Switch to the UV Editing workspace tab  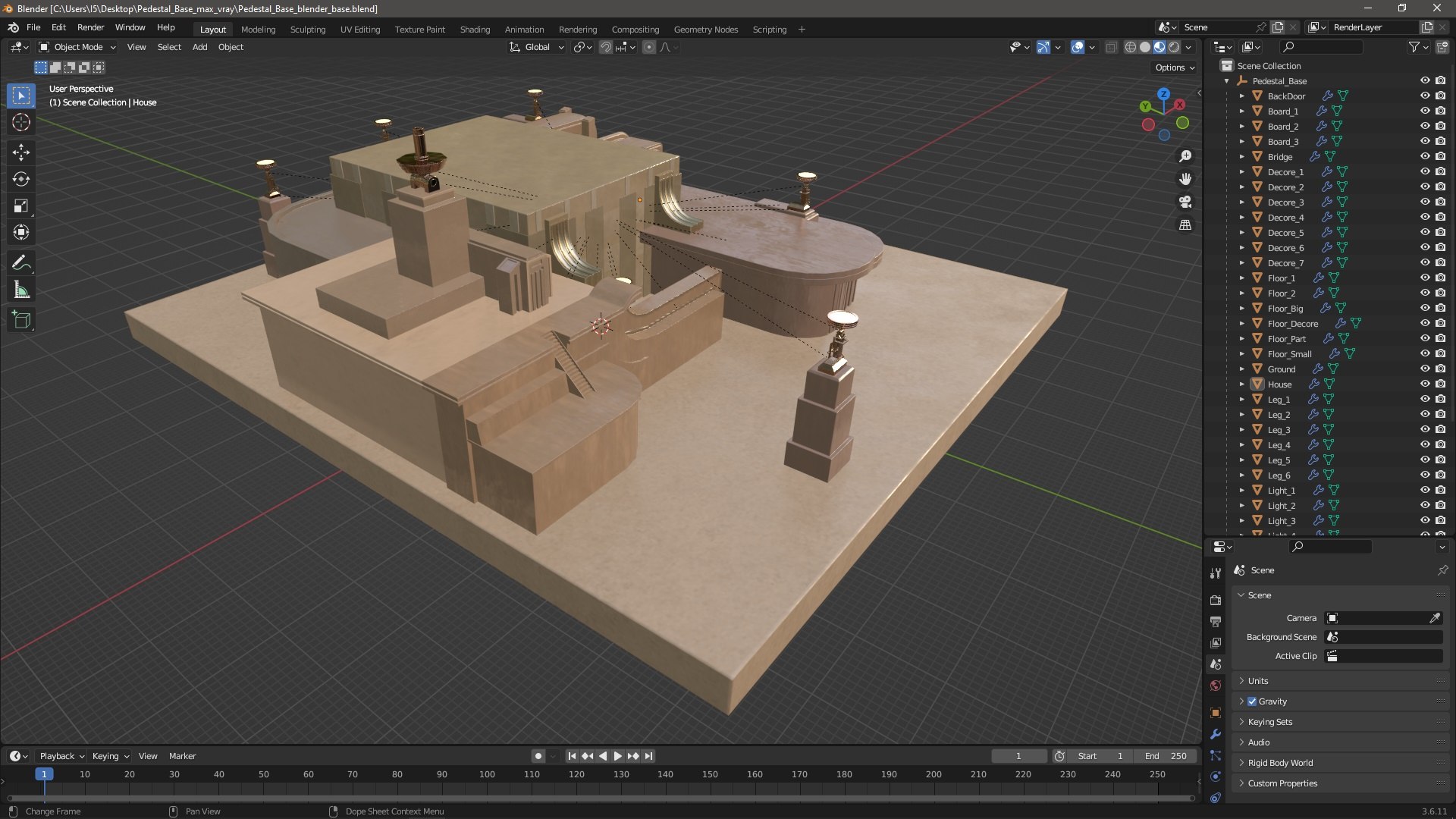pos(360,30)
